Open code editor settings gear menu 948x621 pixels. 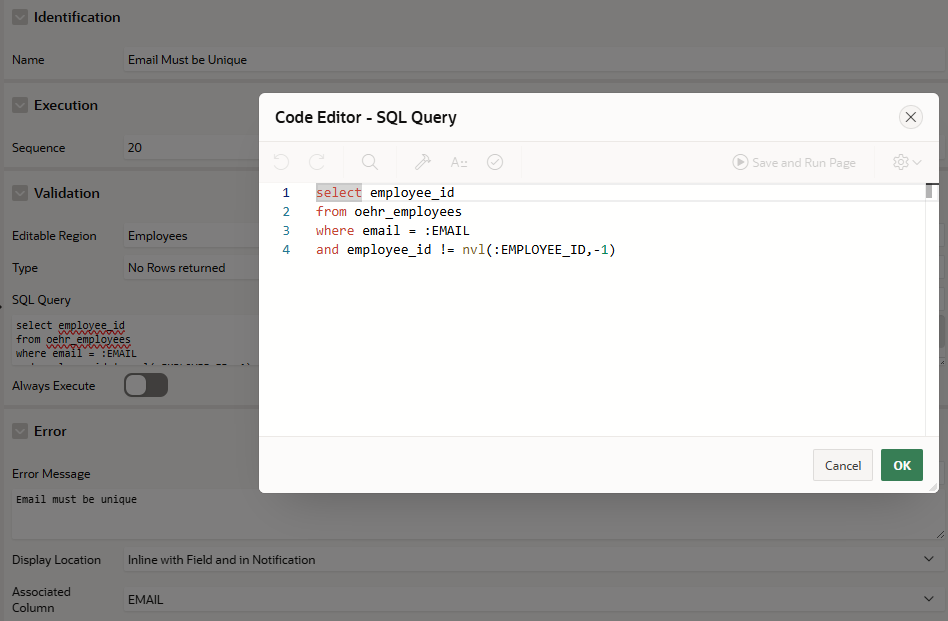pyautogui.click(x=907, y=162)
